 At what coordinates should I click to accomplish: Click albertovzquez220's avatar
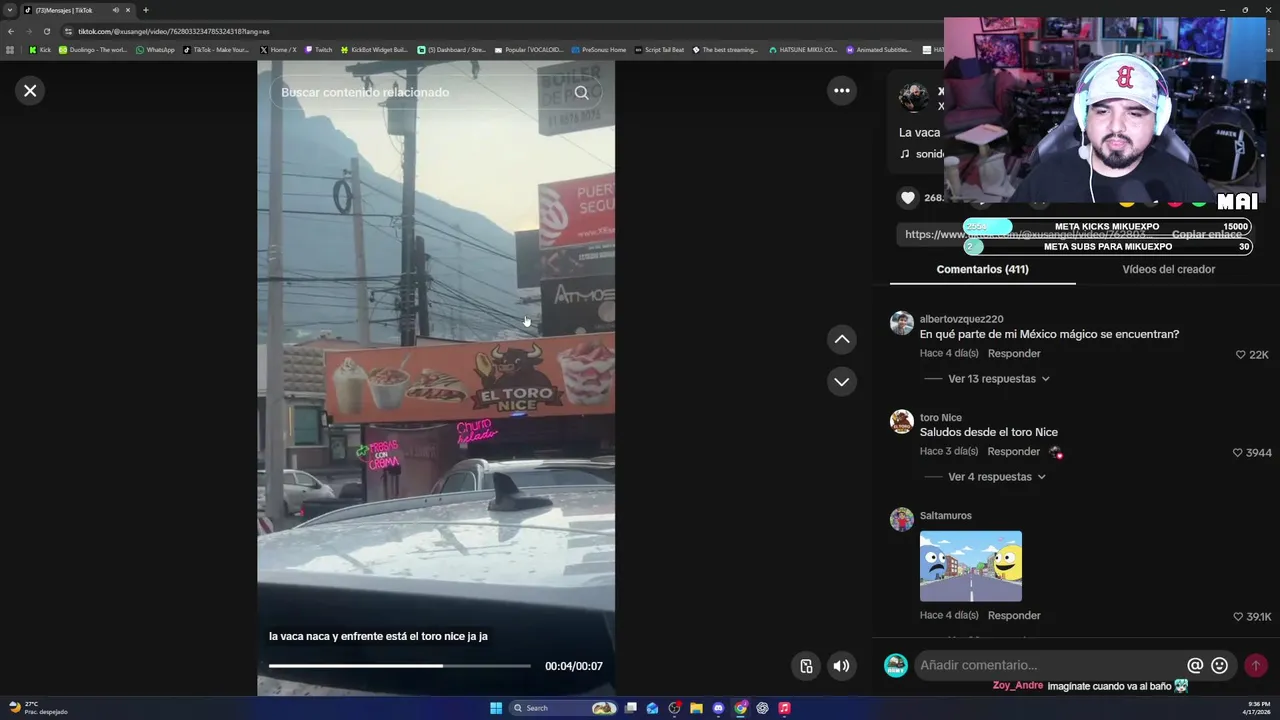[x=902, y=323]
